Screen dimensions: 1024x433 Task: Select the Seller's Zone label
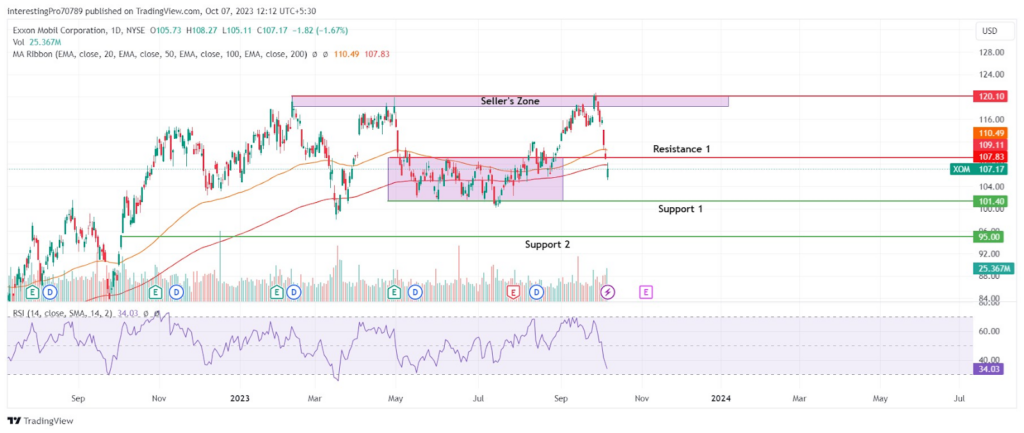tap(510, 101)
